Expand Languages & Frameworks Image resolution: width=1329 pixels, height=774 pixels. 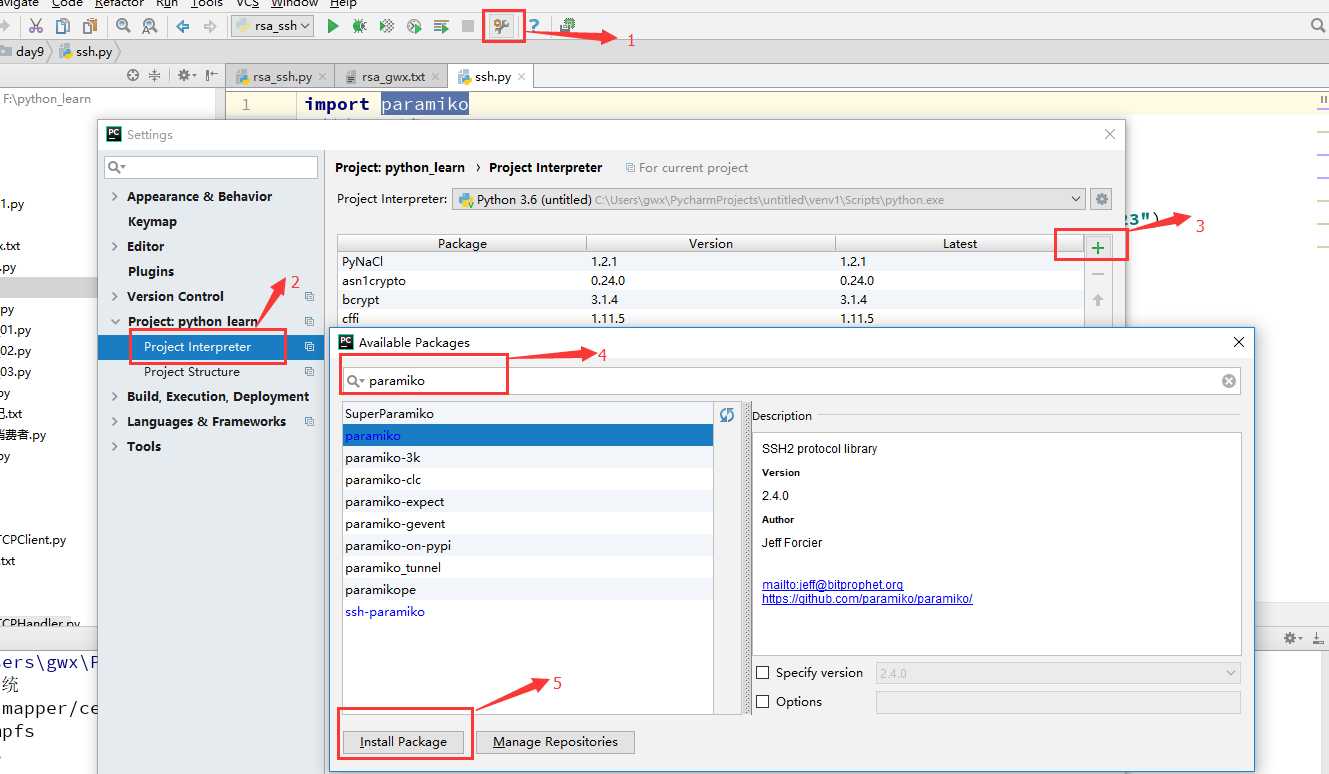tap(115, 422)
